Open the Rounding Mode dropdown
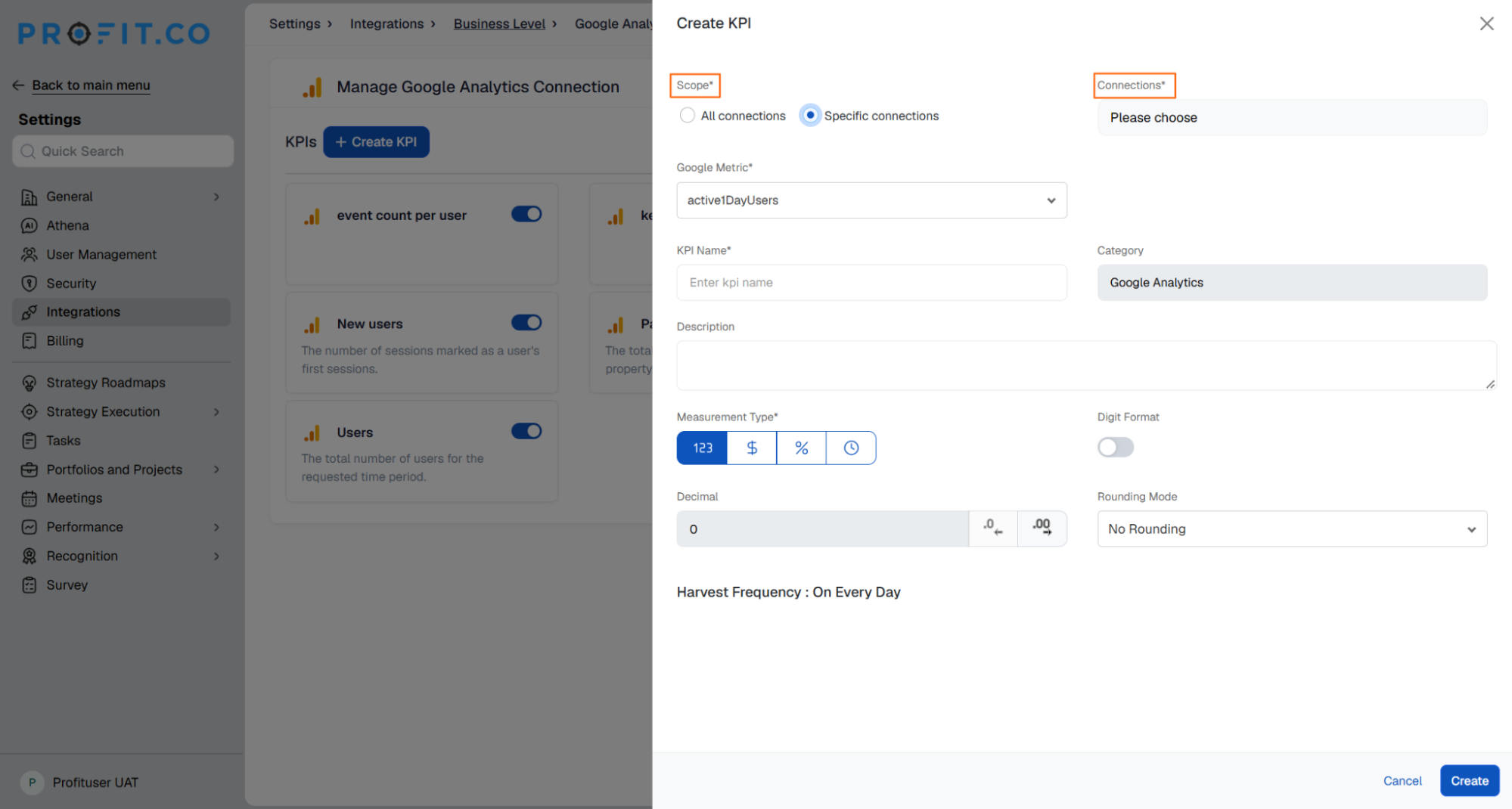1512x809 pixels. tap(1292, 529)
